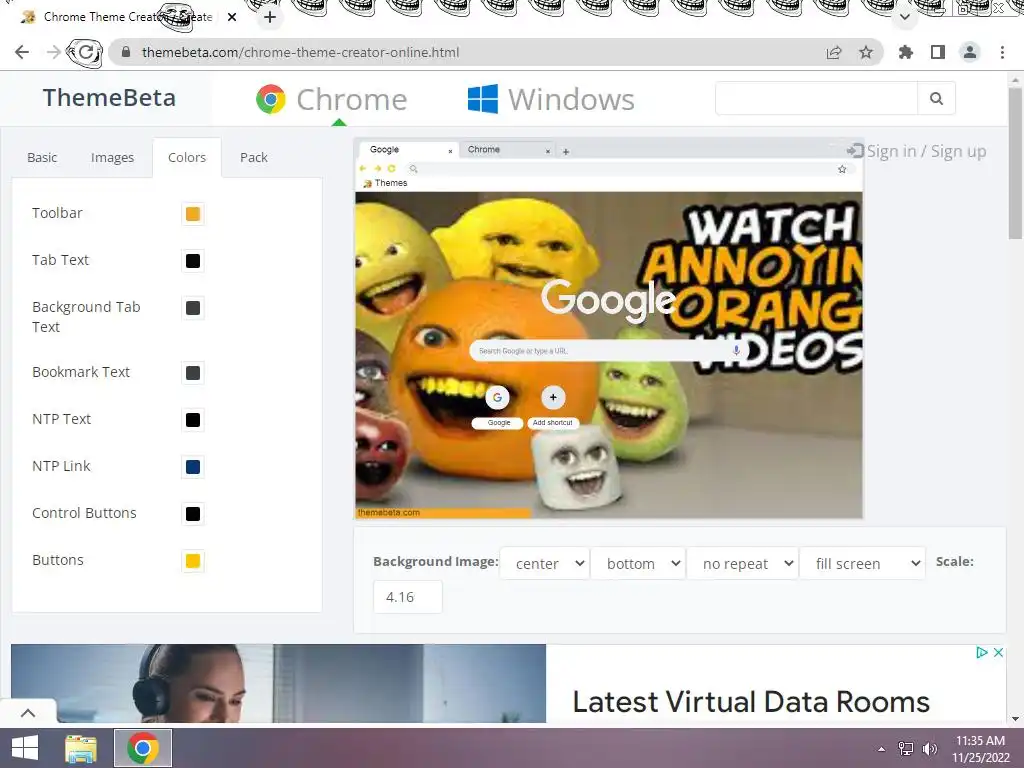Click the preview's Themes bookmark
This screenshot has height=768, width=1024.
pos(385,184)
